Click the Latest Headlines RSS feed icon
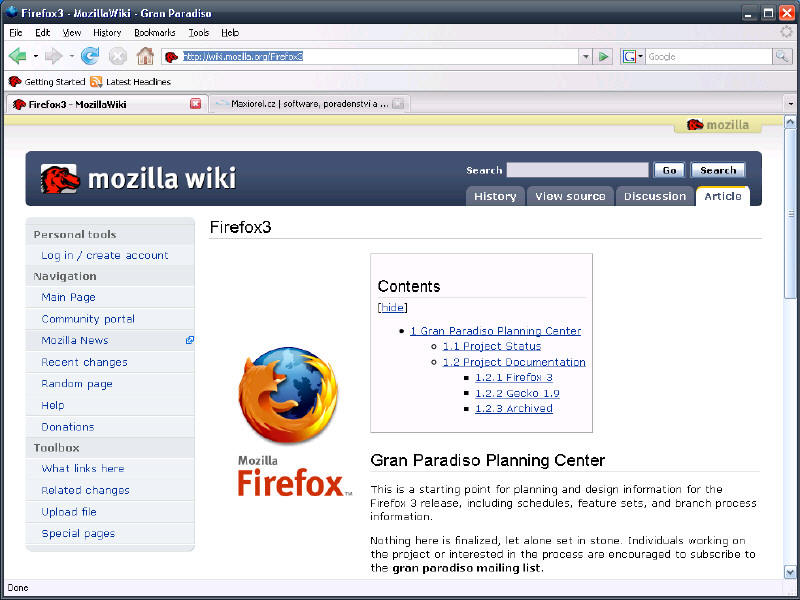Viewport: 800px width, 600px height. tap(96, 82)
